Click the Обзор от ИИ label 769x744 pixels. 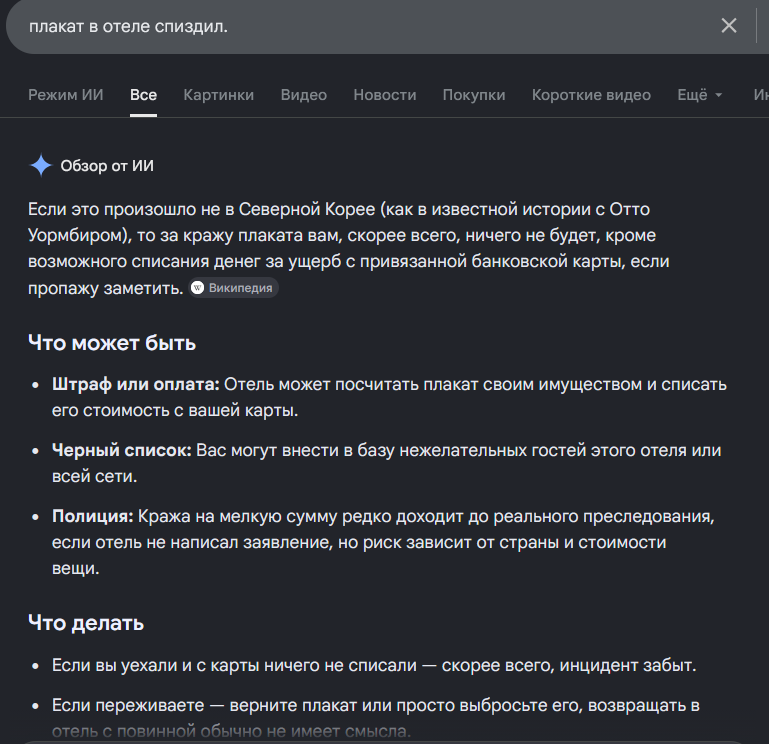tap(107, 166)
